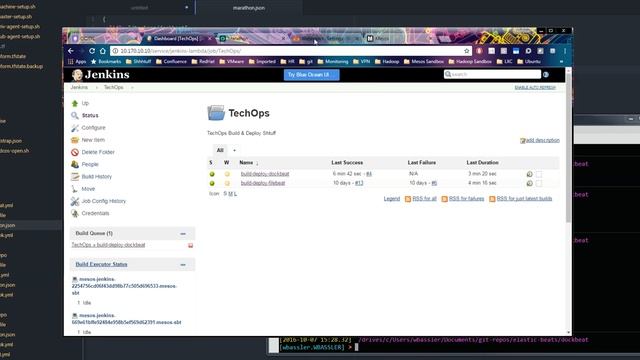This screenshot has width=640, height=360.
Task: Click the Jenkins breadcrumb link
Action: click(79, 87)
